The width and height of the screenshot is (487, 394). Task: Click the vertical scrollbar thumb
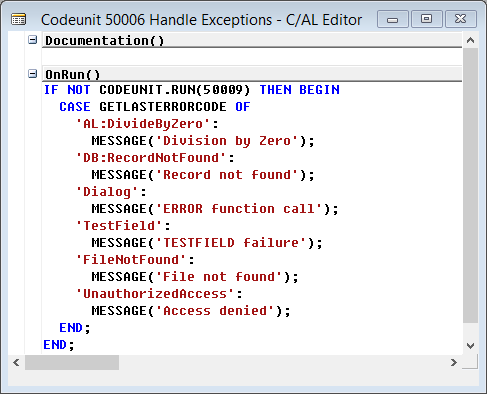(x=470, y=185)
